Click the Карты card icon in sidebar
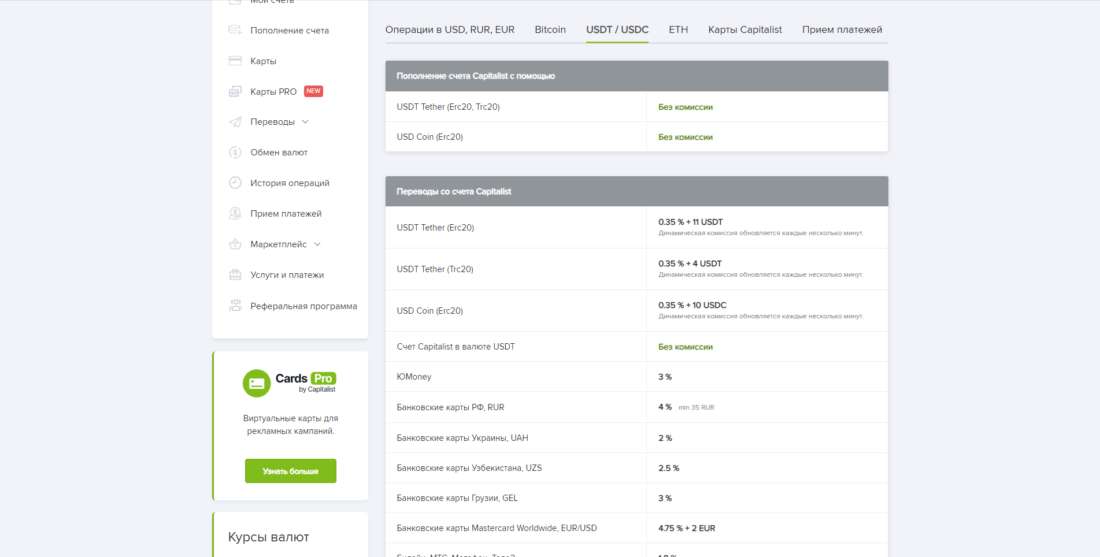Viewport: 1100px width, 557px height. click(x=235, y=61)
